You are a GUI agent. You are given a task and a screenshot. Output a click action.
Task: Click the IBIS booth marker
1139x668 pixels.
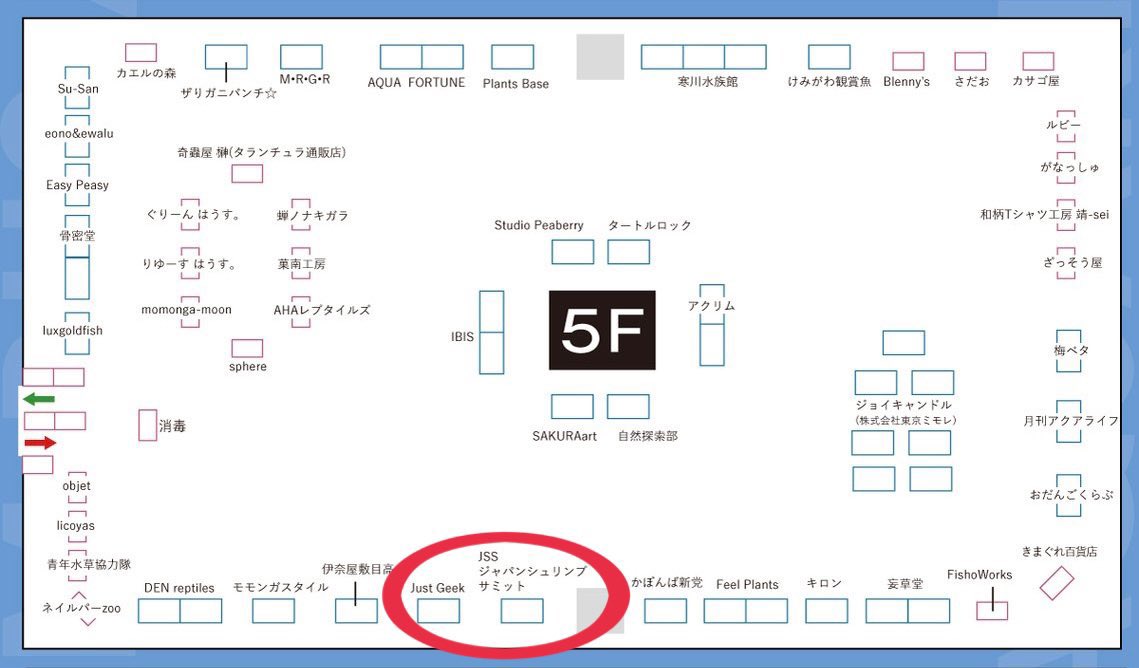[490, 335]
